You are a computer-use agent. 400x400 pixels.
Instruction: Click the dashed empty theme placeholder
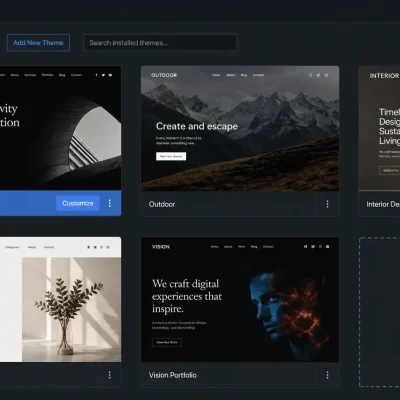[x=380, y=312]
